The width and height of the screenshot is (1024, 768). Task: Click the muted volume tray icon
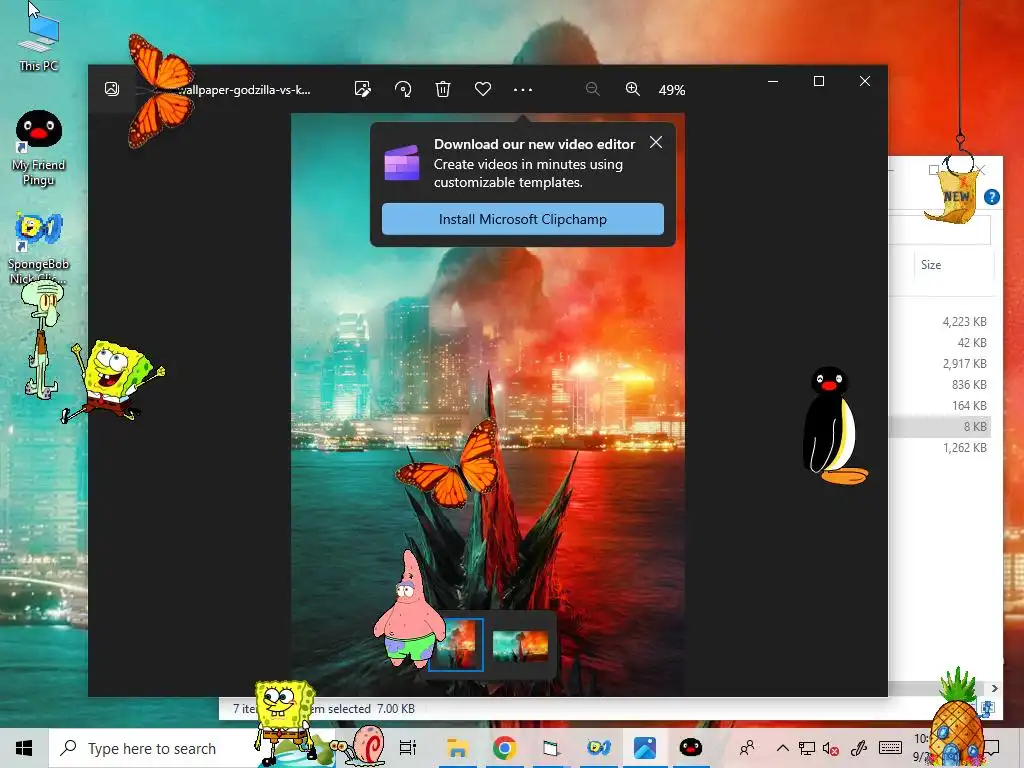pyautogui.click(x=831, y=749)
